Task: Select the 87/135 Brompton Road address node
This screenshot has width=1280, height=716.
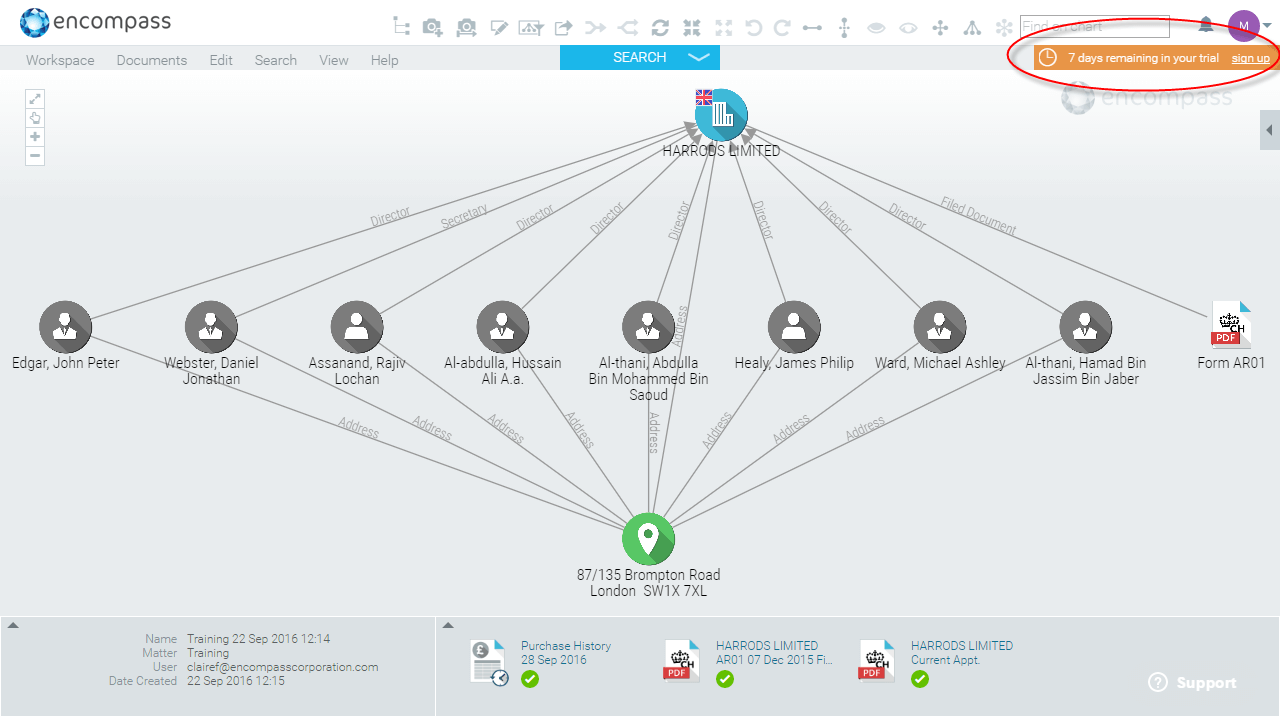Action: [648, 539]
